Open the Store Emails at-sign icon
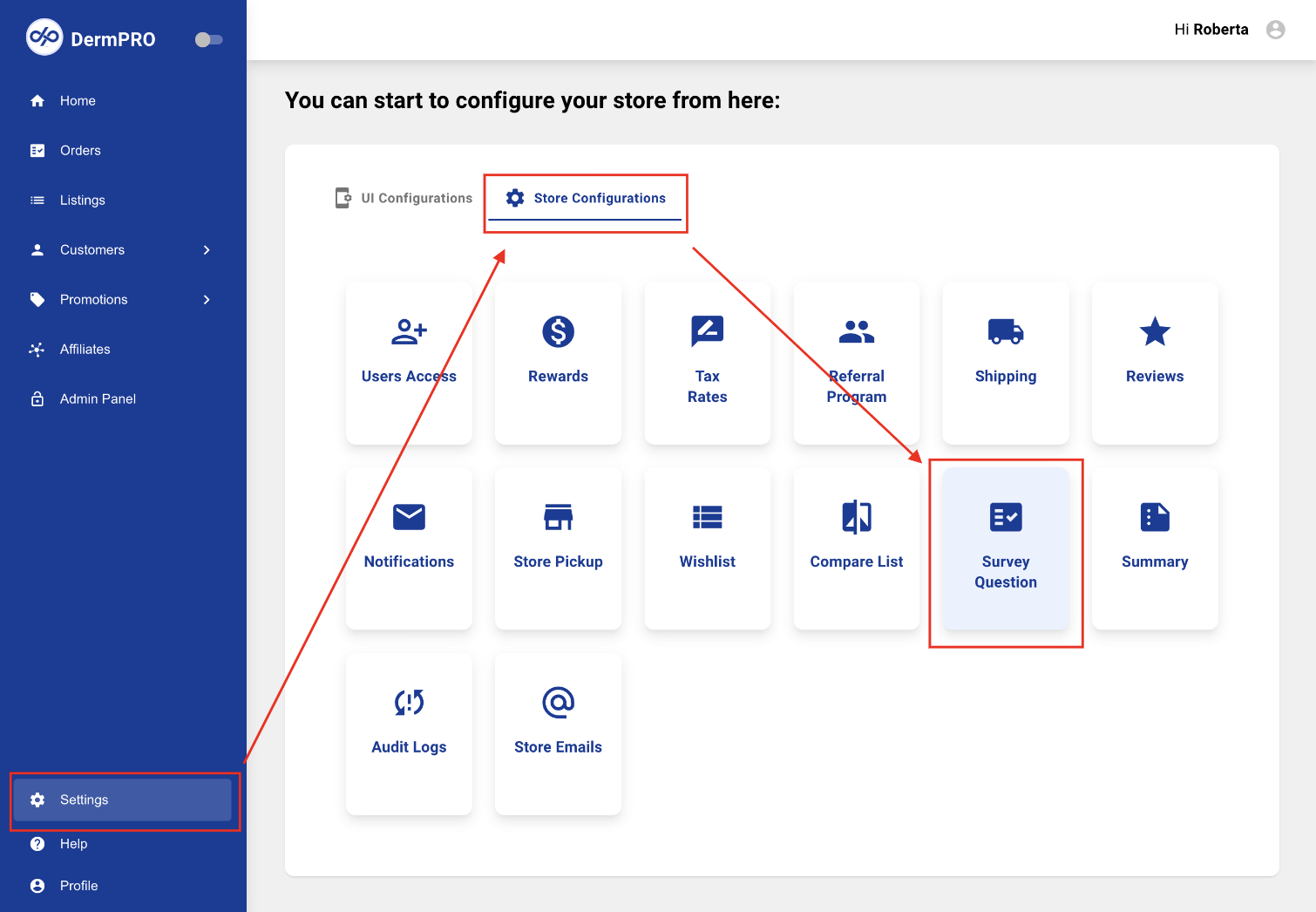Screen dimensions: 1316x912 point(559,703)
